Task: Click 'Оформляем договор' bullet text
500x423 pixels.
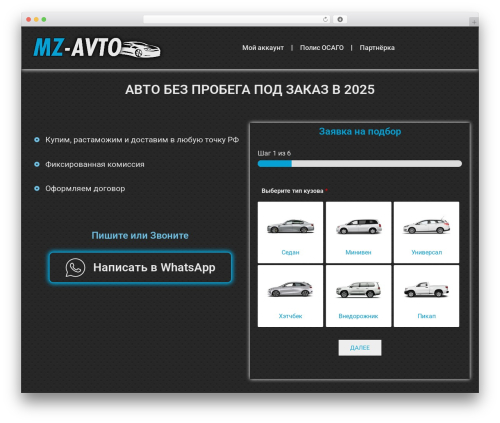Action: pyautogui.click(x=85, y=189)
